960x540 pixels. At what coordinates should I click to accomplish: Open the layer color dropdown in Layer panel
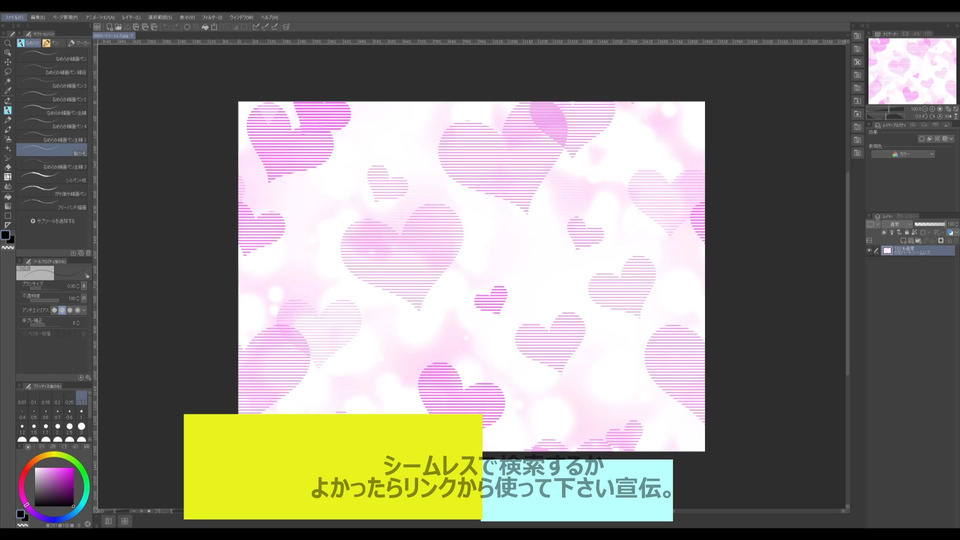951,233
